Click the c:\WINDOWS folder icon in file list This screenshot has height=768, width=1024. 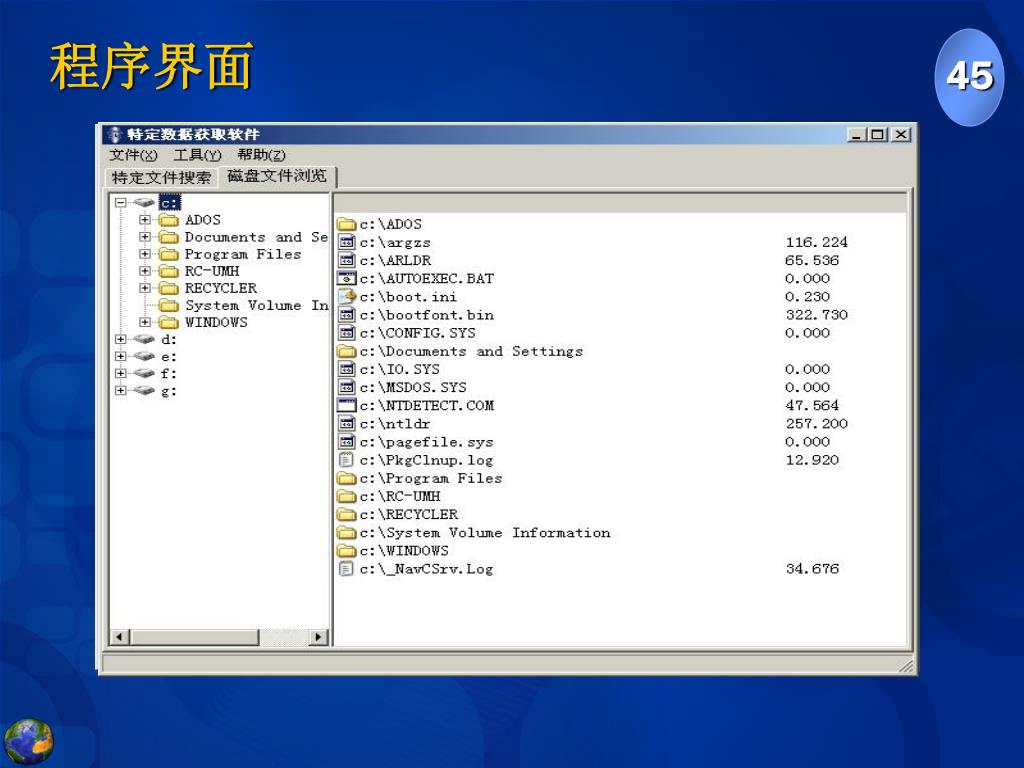click(x=347, y=551)
